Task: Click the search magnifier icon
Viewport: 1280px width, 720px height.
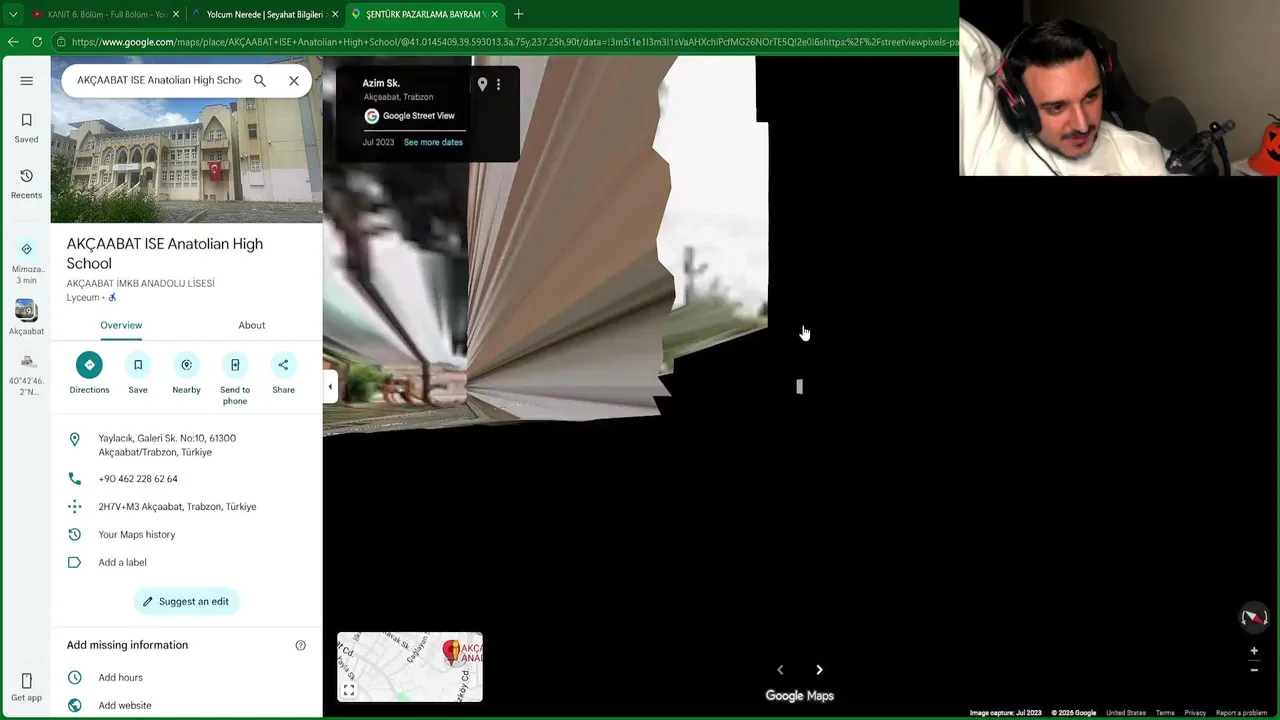Action: click(260, 80)
